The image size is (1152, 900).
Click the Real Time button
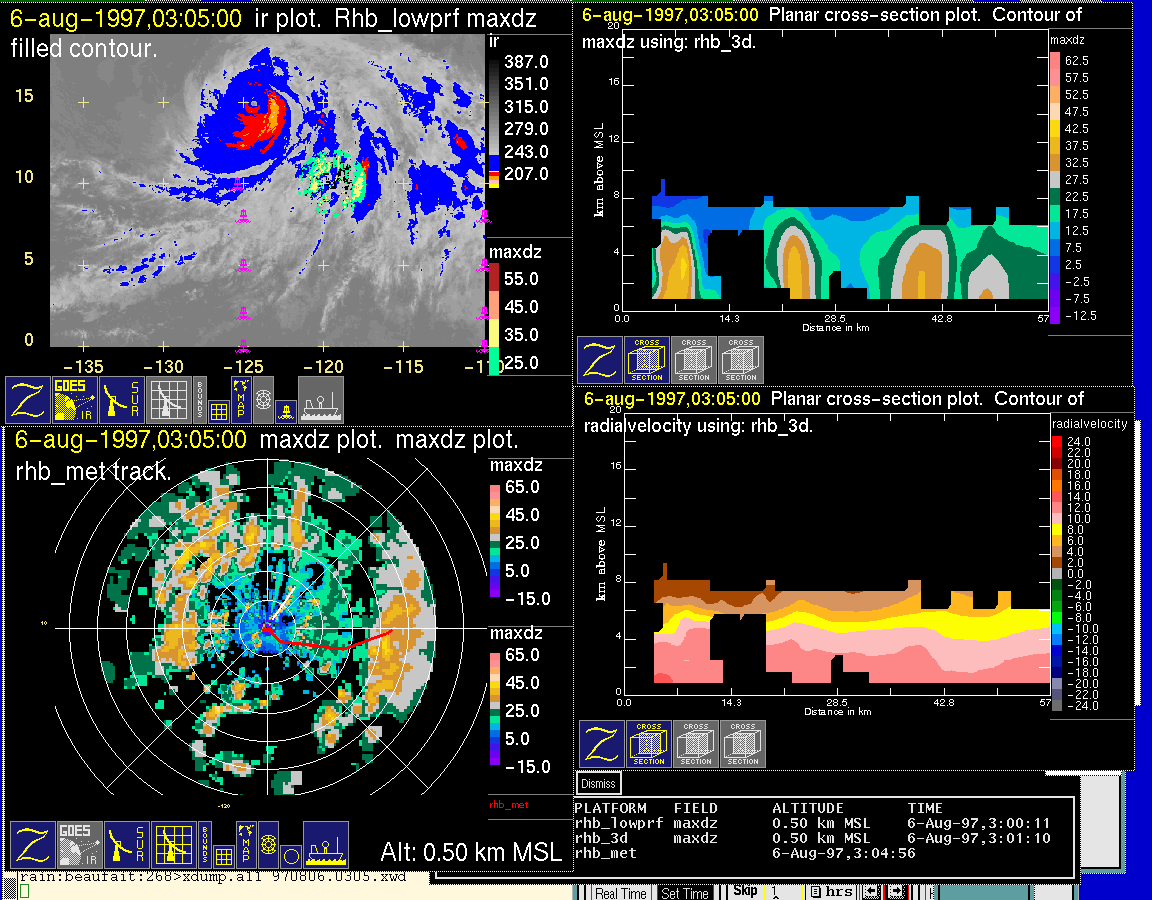click(620, 893)
